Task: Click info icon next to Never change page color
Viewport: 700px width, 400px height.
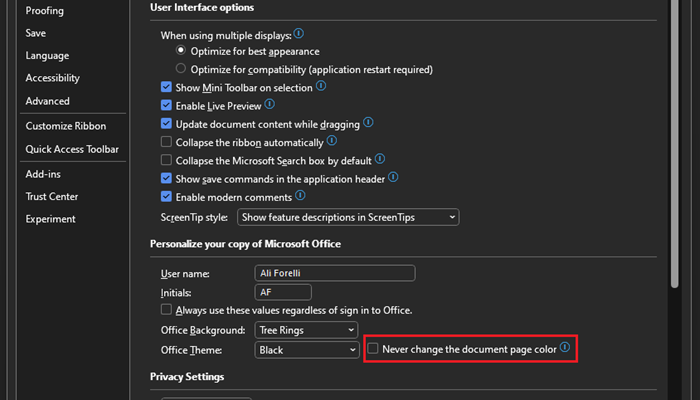Action: pos(565,347)
